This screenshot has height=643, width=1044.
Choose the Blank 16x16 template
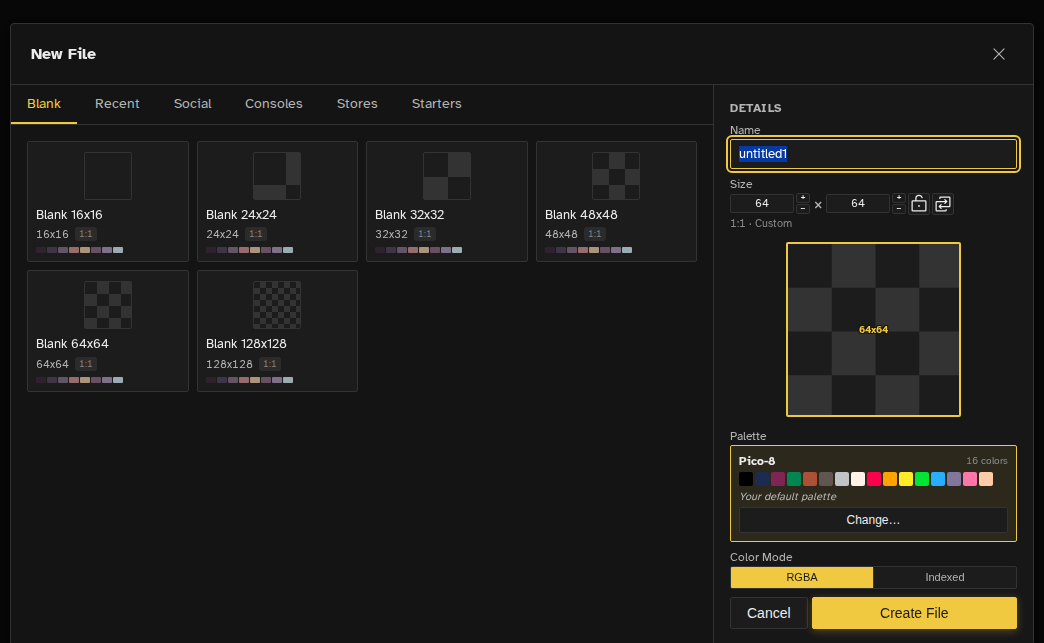click(108, 201)
